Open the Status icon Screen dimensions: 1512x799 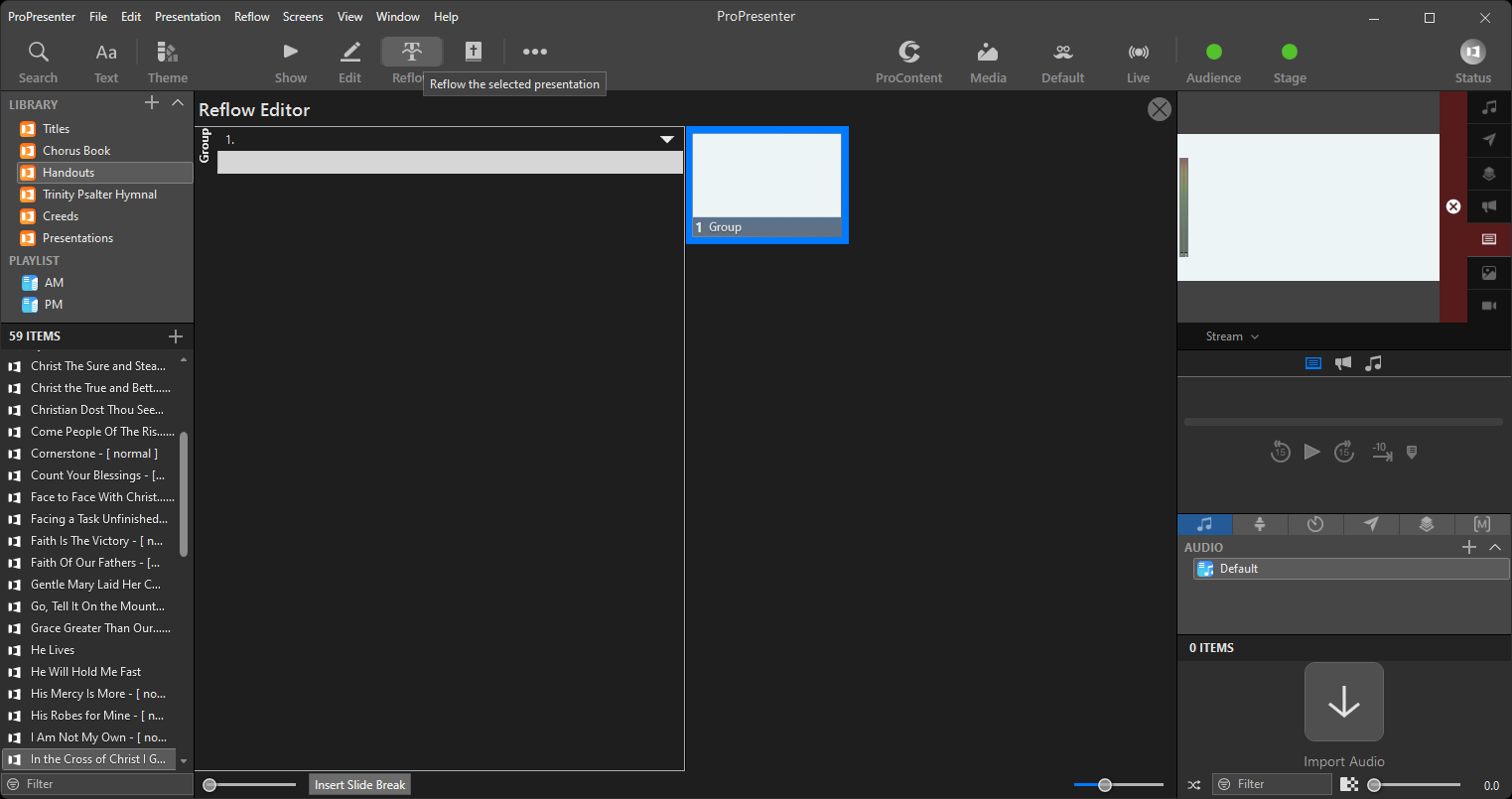(1473, 63)
